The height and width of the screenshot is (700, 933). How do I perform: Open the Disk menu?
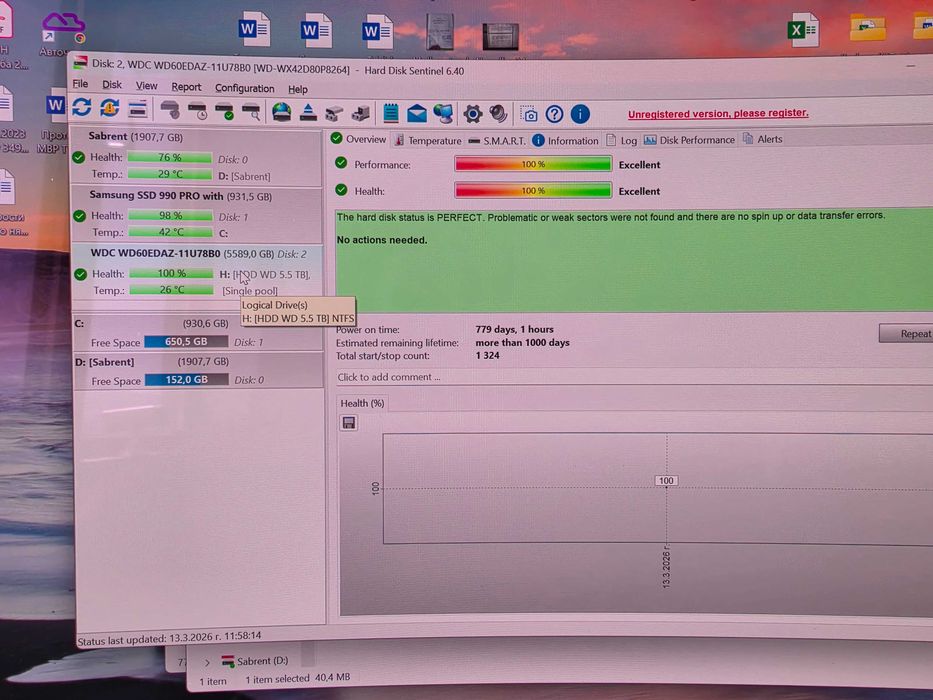[x=111, y=85]
